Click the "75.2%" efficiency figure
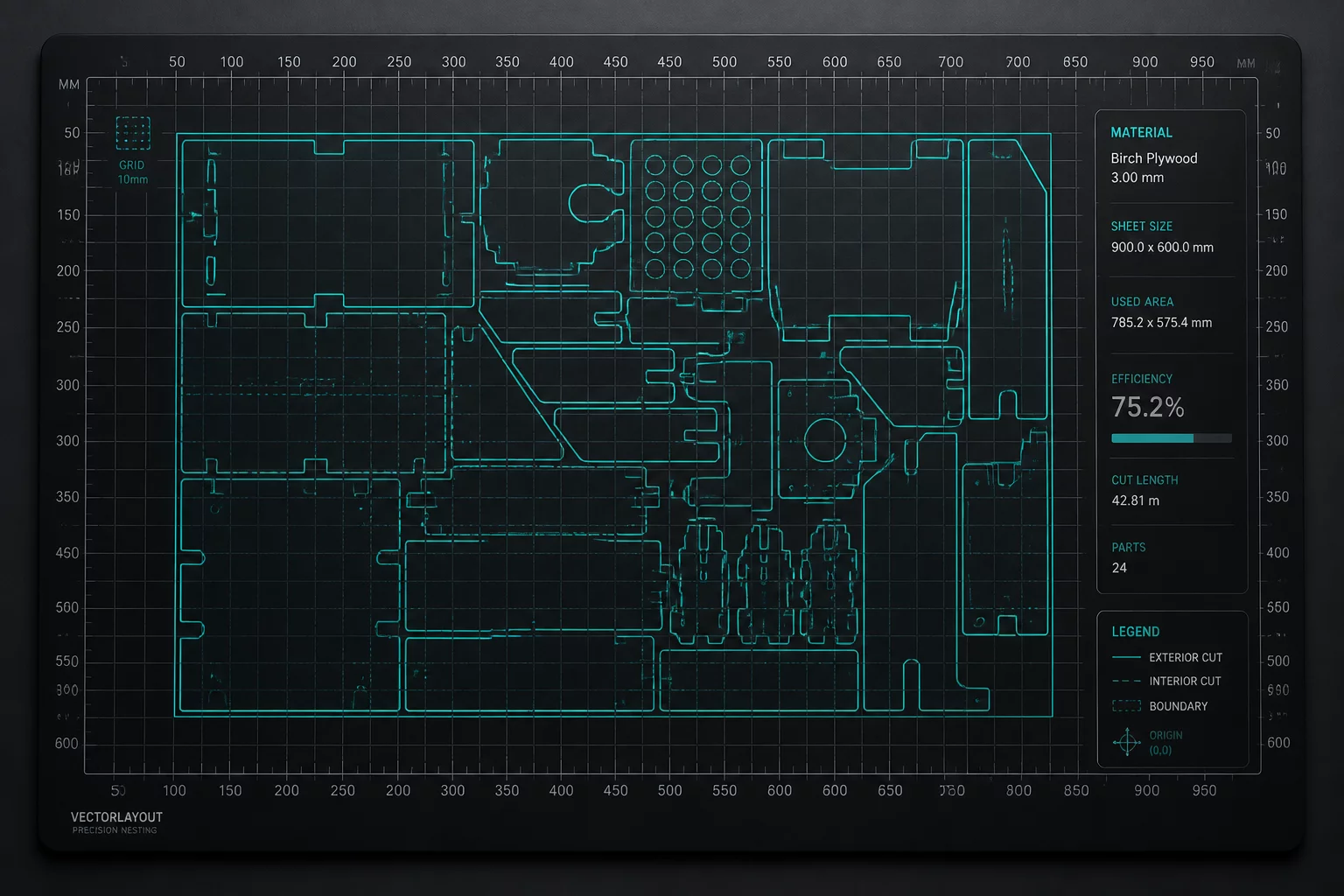 pyautogui.click(x=1148, y=407)
